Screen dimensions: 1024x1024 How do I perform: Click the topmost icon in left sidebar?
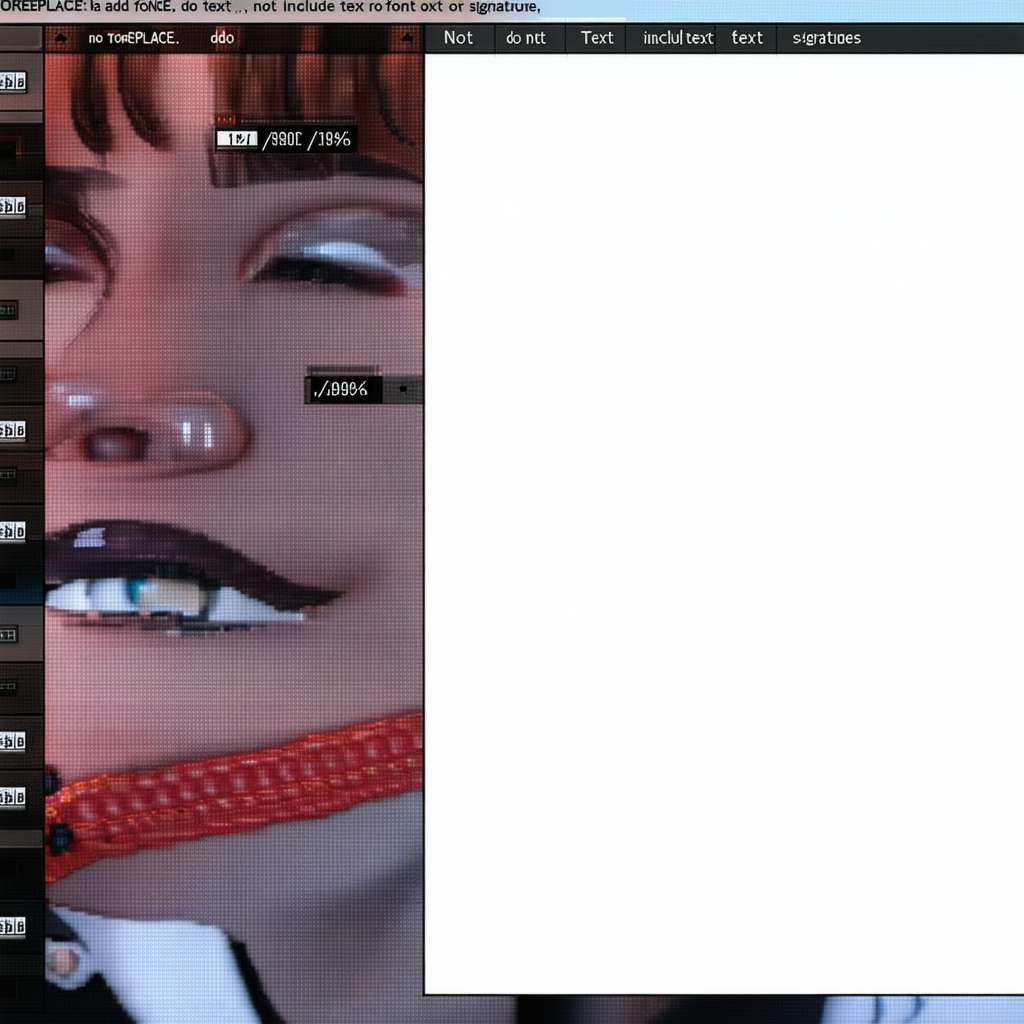pos(12,82)
